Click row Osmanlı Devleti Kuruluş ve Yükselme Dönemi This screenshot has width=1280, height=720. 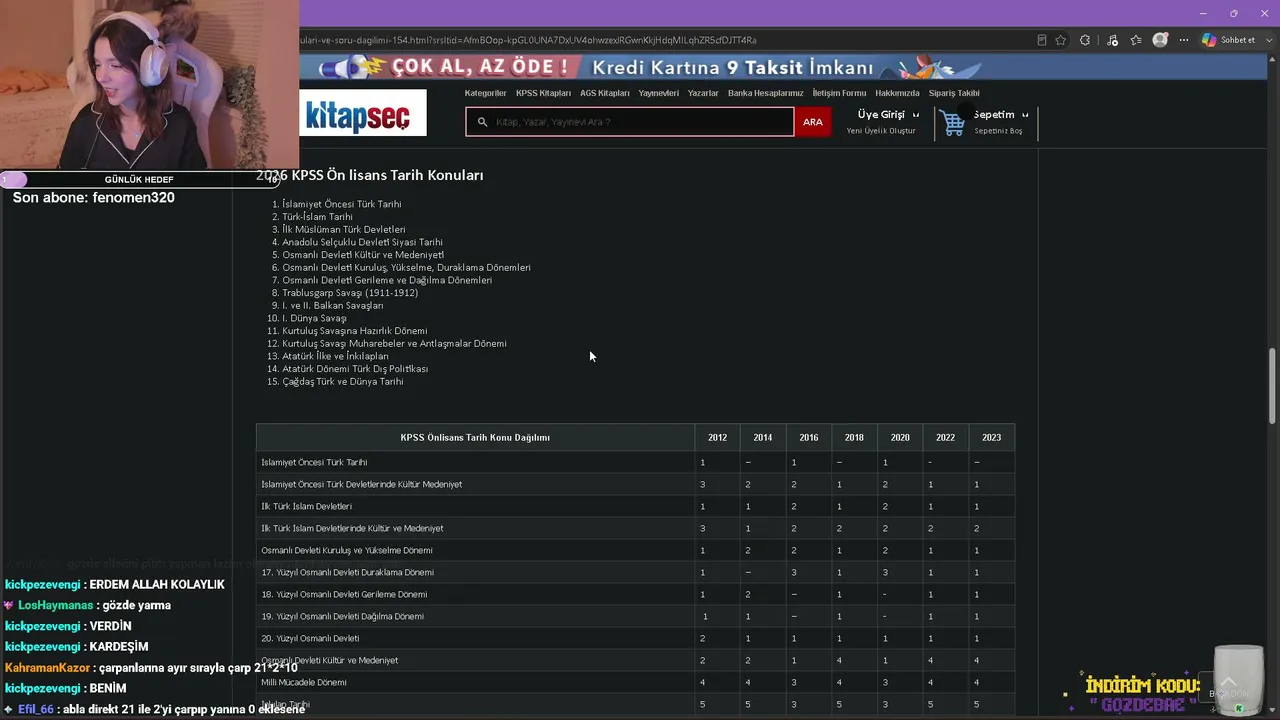635,550
